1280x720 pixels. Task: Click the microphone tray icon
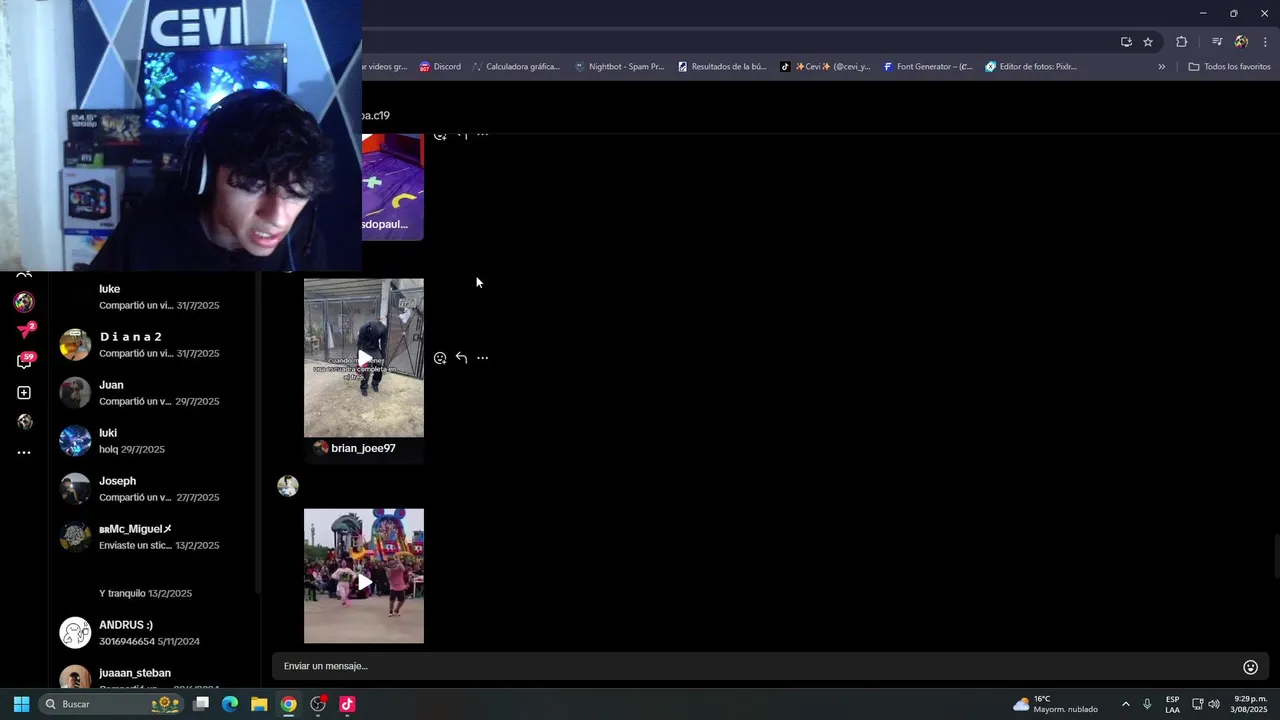(x=1147, y=704)
